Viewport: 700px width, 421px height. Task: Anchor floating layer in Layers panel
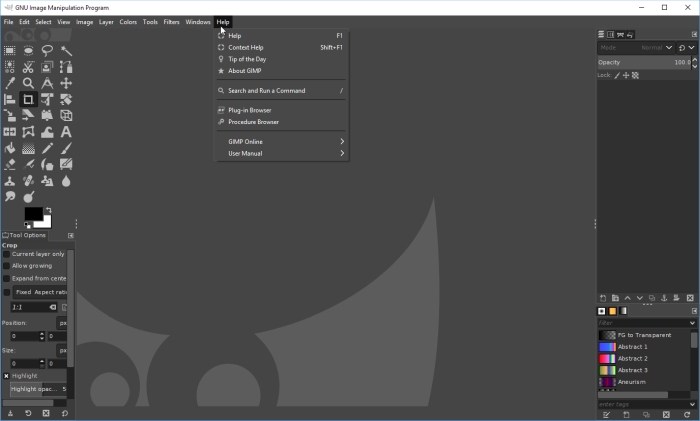point(664,298)
